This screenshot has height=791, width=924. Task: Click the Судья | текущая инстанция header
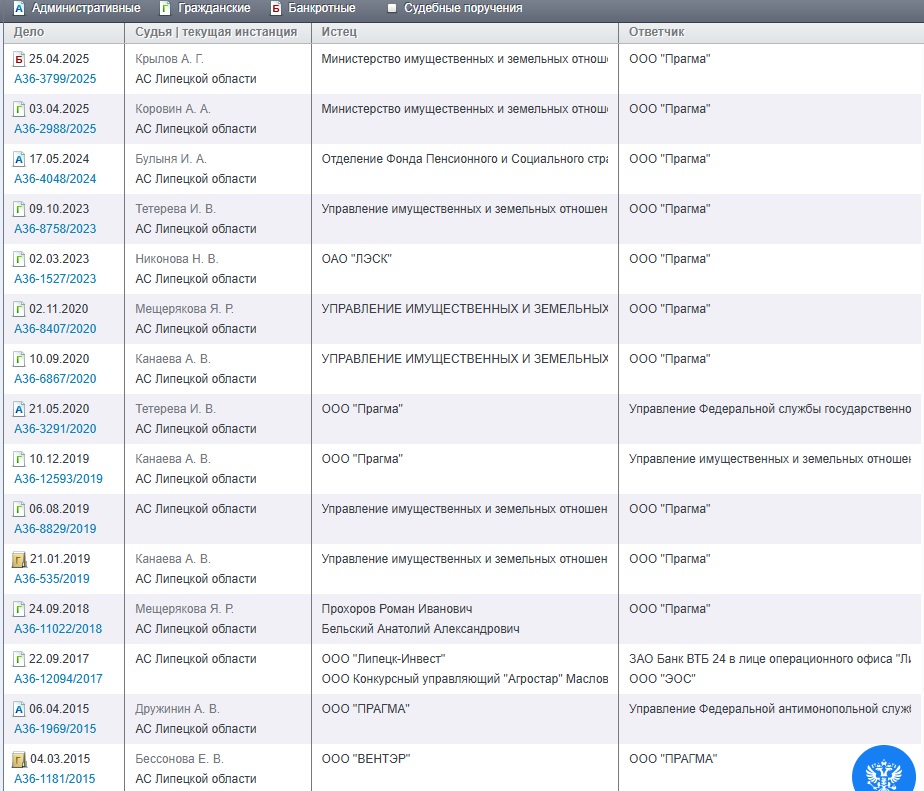[x=216, y=32]
